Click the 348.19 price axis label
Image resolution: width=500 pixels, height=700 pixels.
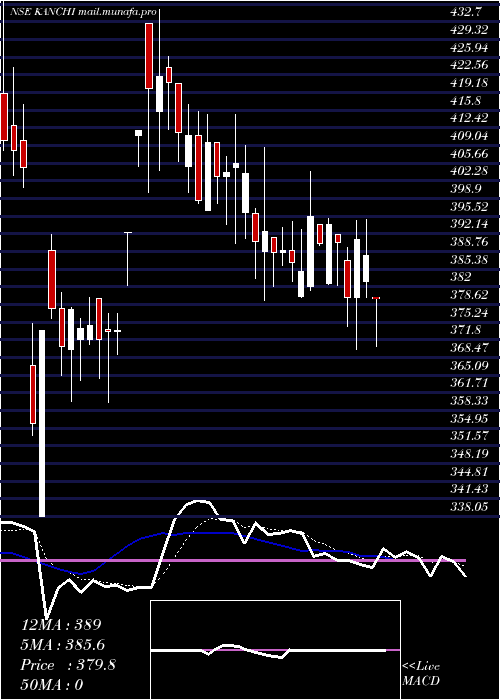470,454
